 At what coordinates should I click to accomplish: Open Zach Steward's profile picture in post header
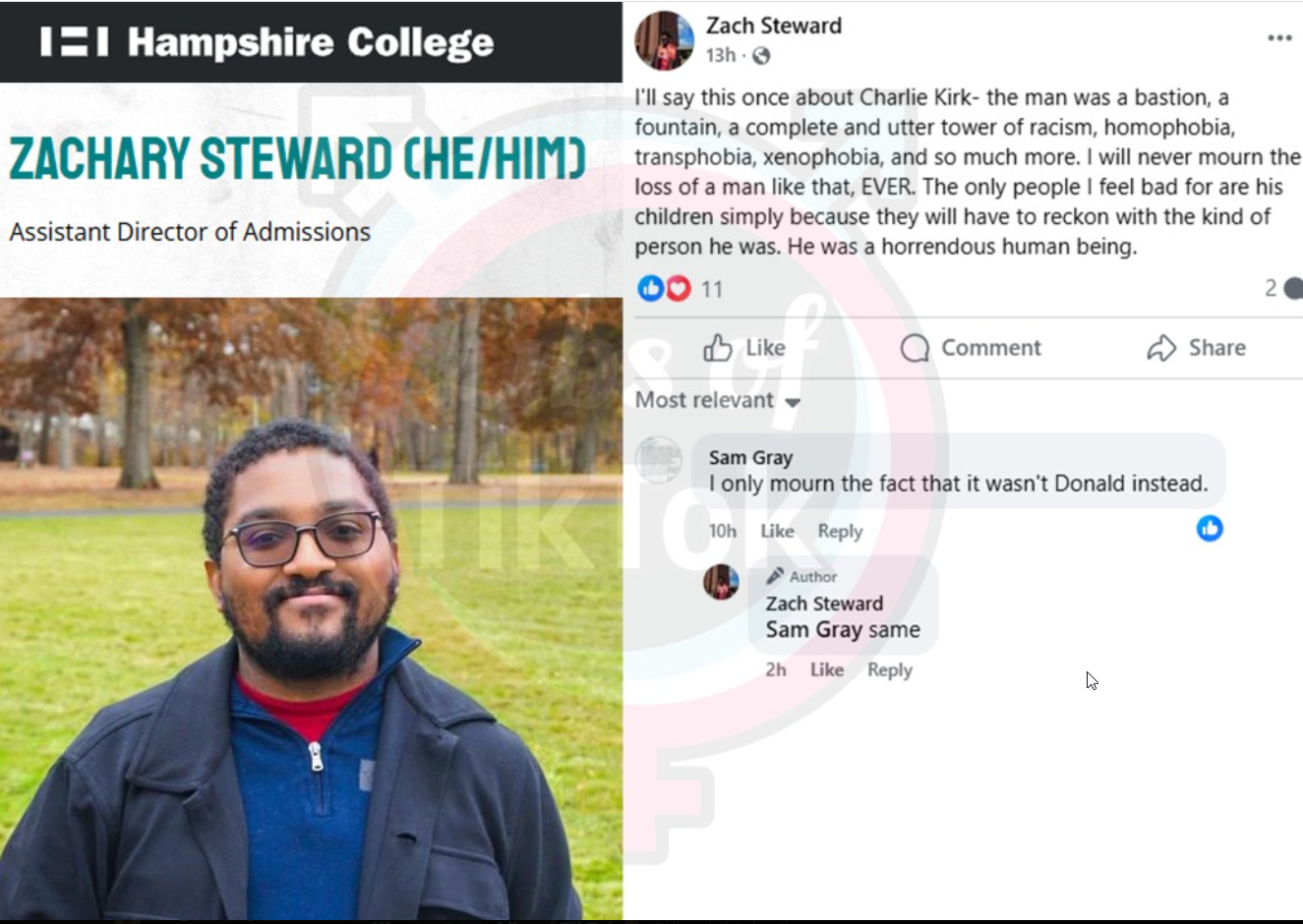click(x=664, y=40)
